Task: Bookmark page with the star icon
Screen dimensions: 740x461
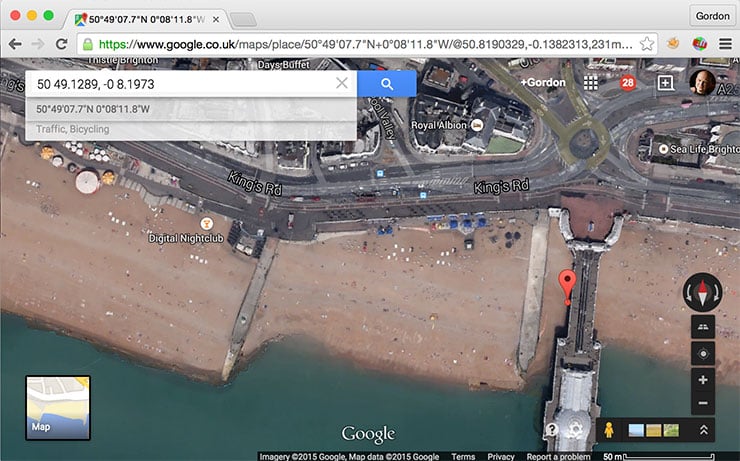Action: [647, 44]
